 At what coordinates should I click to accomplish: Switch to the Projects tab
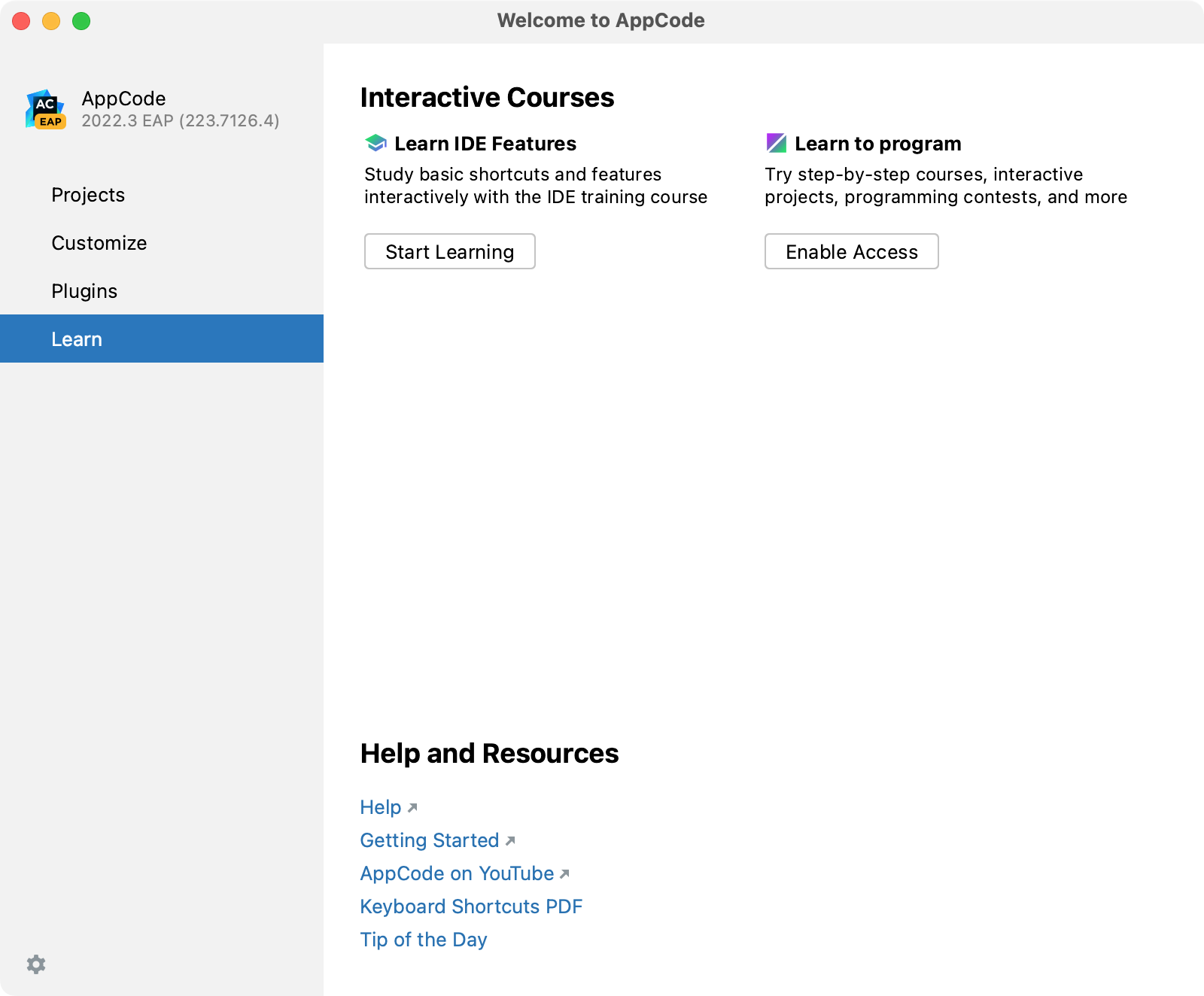click(x=162, y=195)
